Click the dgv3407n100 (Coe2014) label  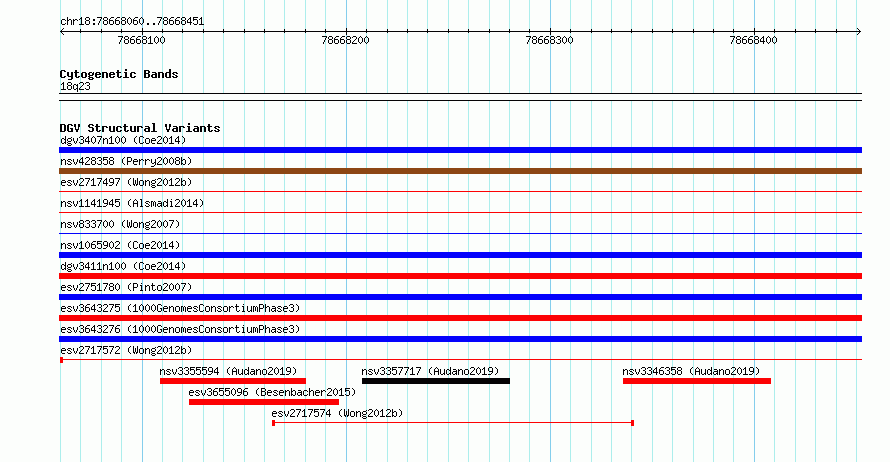tap(123, 140)
